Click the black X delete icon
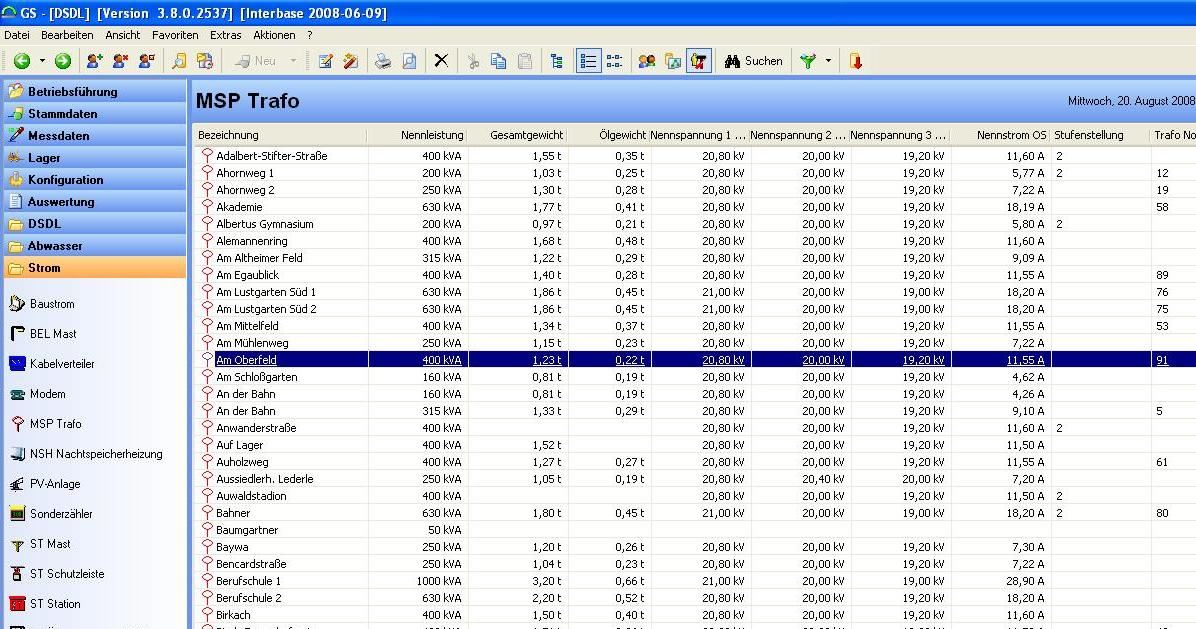The height and width of the screenshot is (629, 1196). 441,61
